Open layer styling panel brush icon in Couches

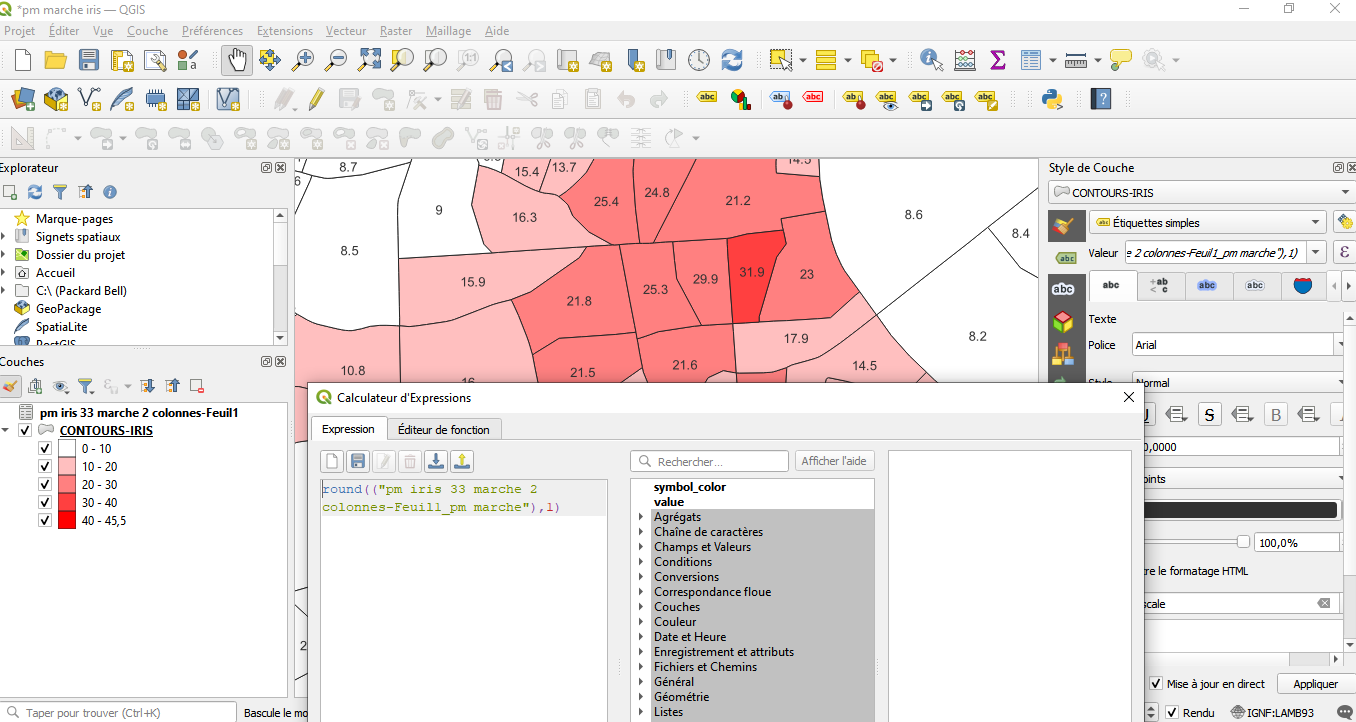[x=11, y=386]
